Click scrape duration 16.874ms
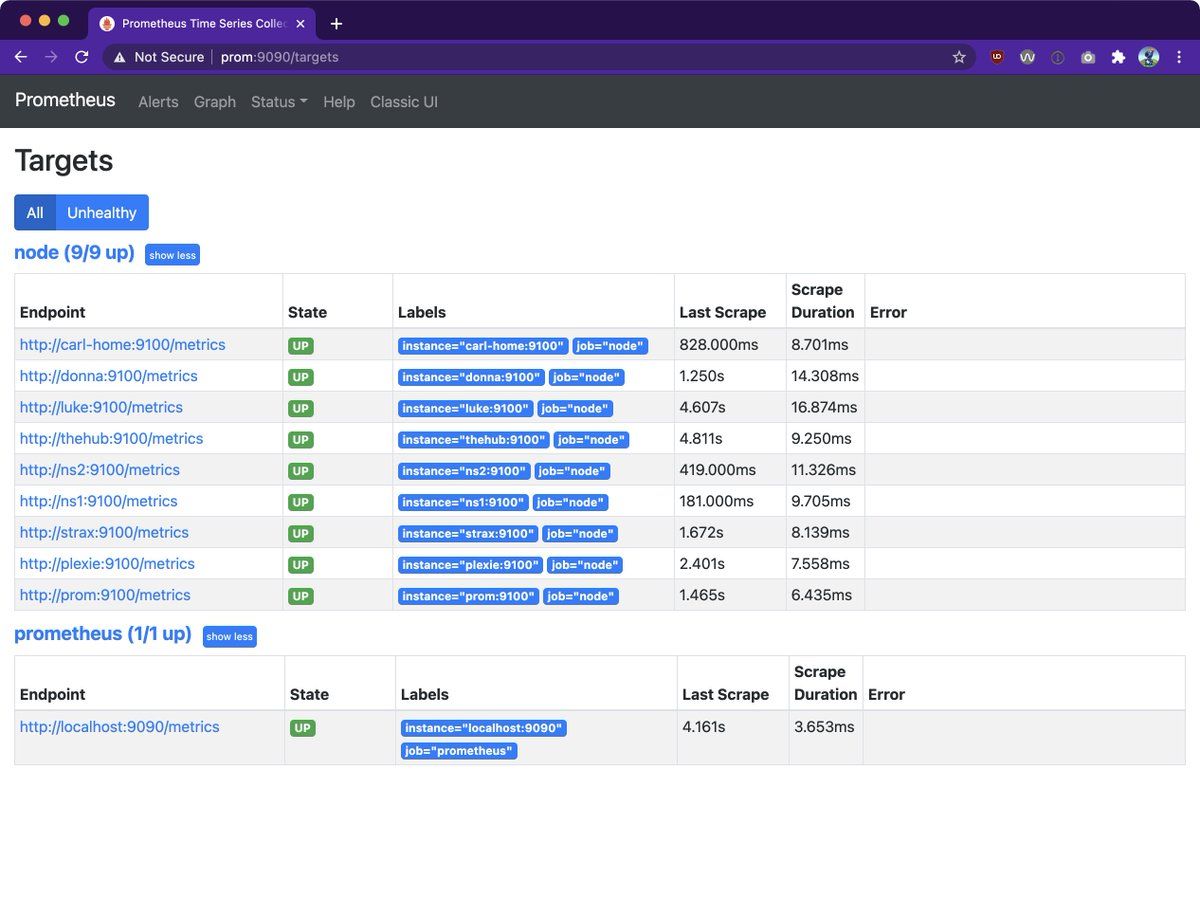This screenshot has height=898, width=1200. [x=824, y=407]
